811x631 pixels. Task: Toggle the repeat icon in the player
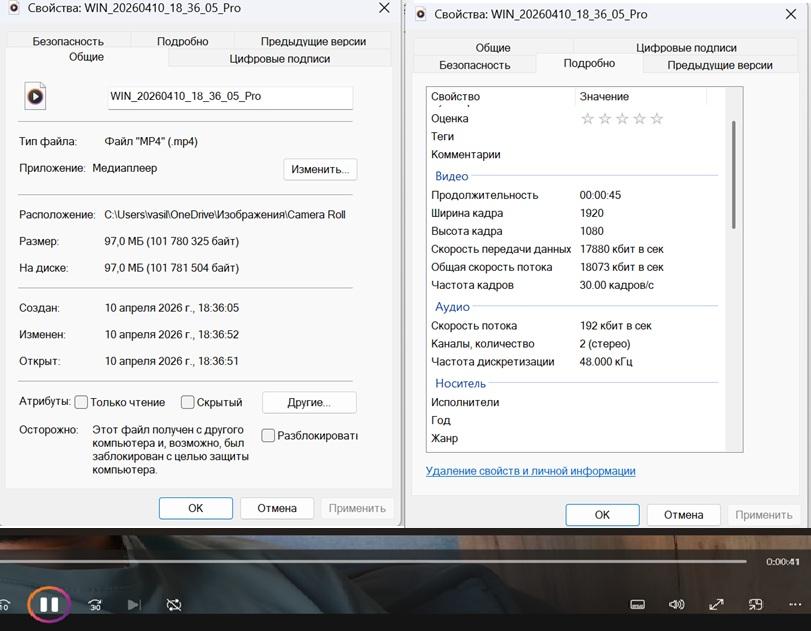174,605
